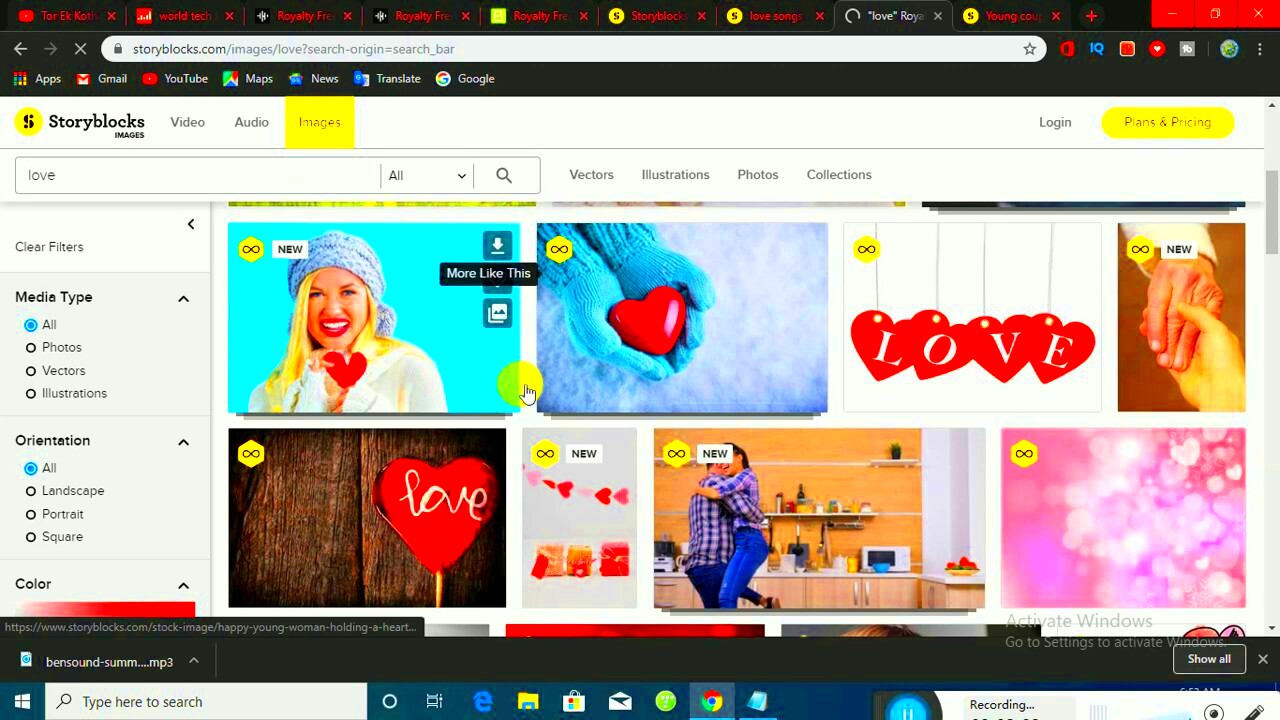Go back to previous page
Screen dimensions: 1280x720
[21, 48]
